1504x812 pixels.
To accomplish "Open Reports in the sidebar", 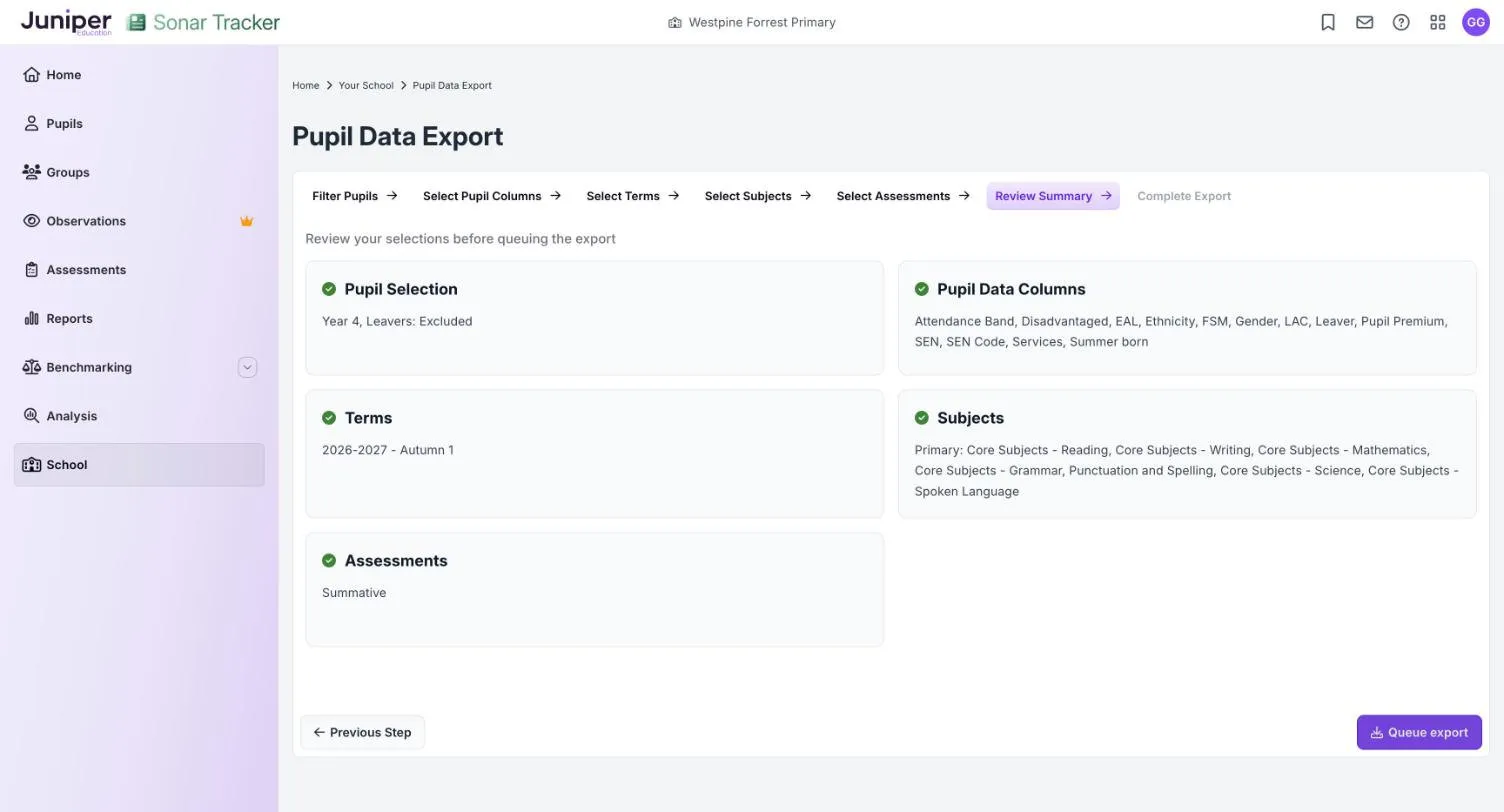I will point(139,319).
